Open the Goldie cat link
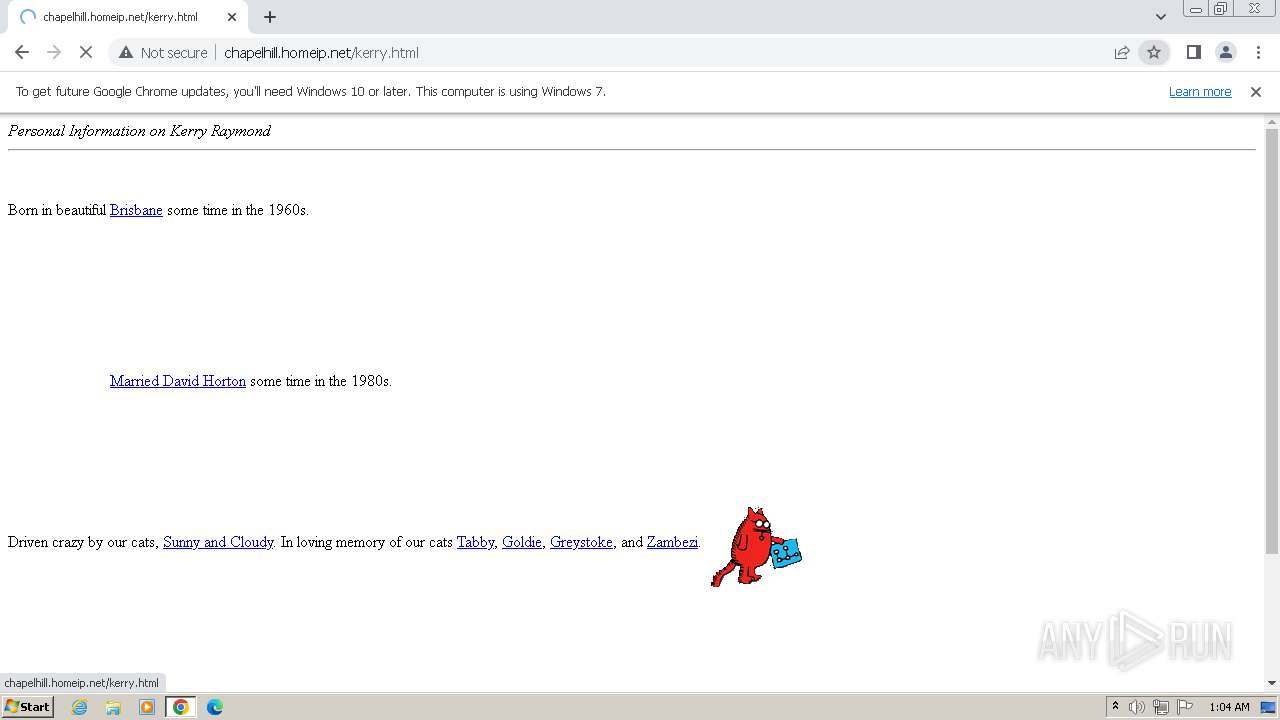Viewport: 1280px width, 720px height. 522,542
